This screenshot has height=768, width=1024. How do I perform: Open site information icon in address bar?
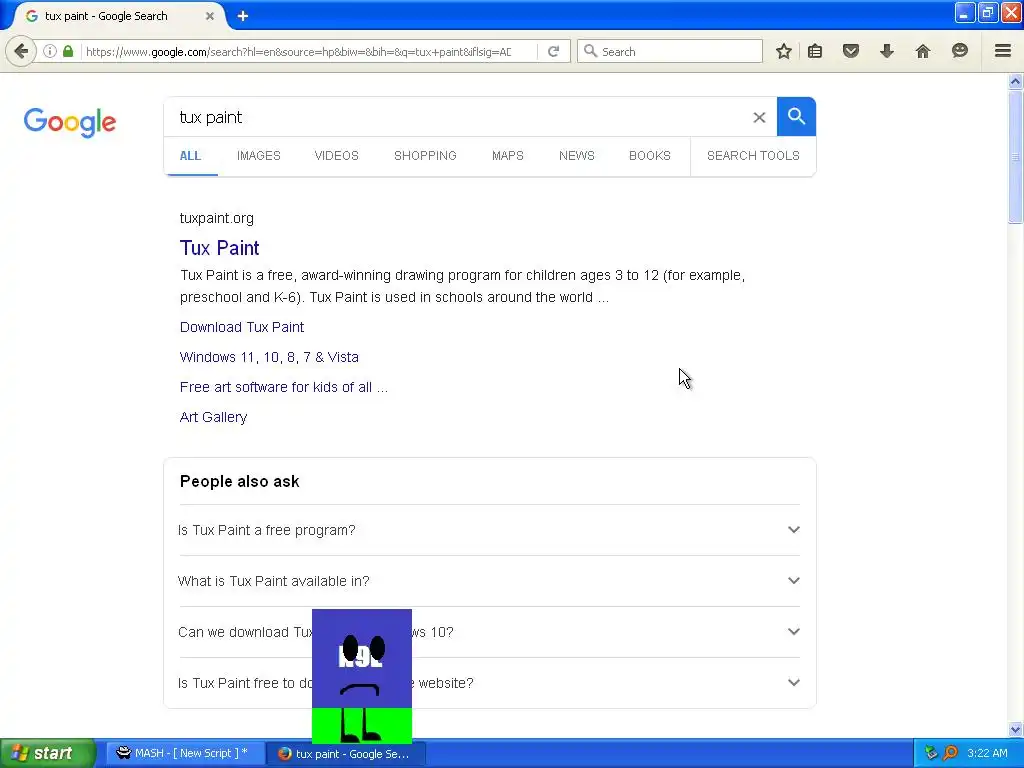pos(50,51)
